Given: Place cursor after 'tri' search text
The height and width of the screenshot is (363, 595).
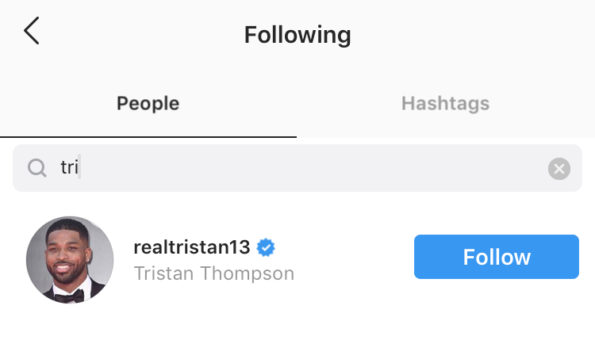Looking at the screenshot, I should (x=80, y=167).
